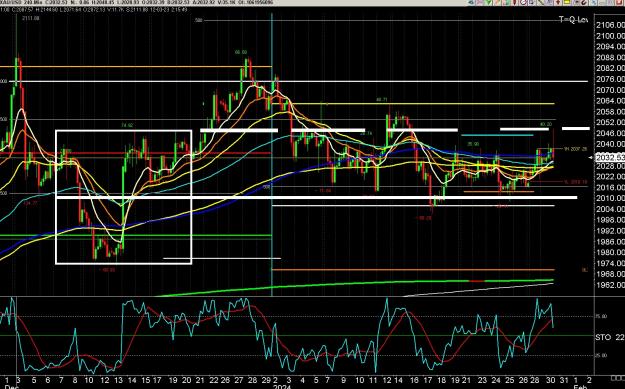This screenshot has width=625, height=389.
Task: Click the 2064.00 price axis label
Action: tap(610, 101)
